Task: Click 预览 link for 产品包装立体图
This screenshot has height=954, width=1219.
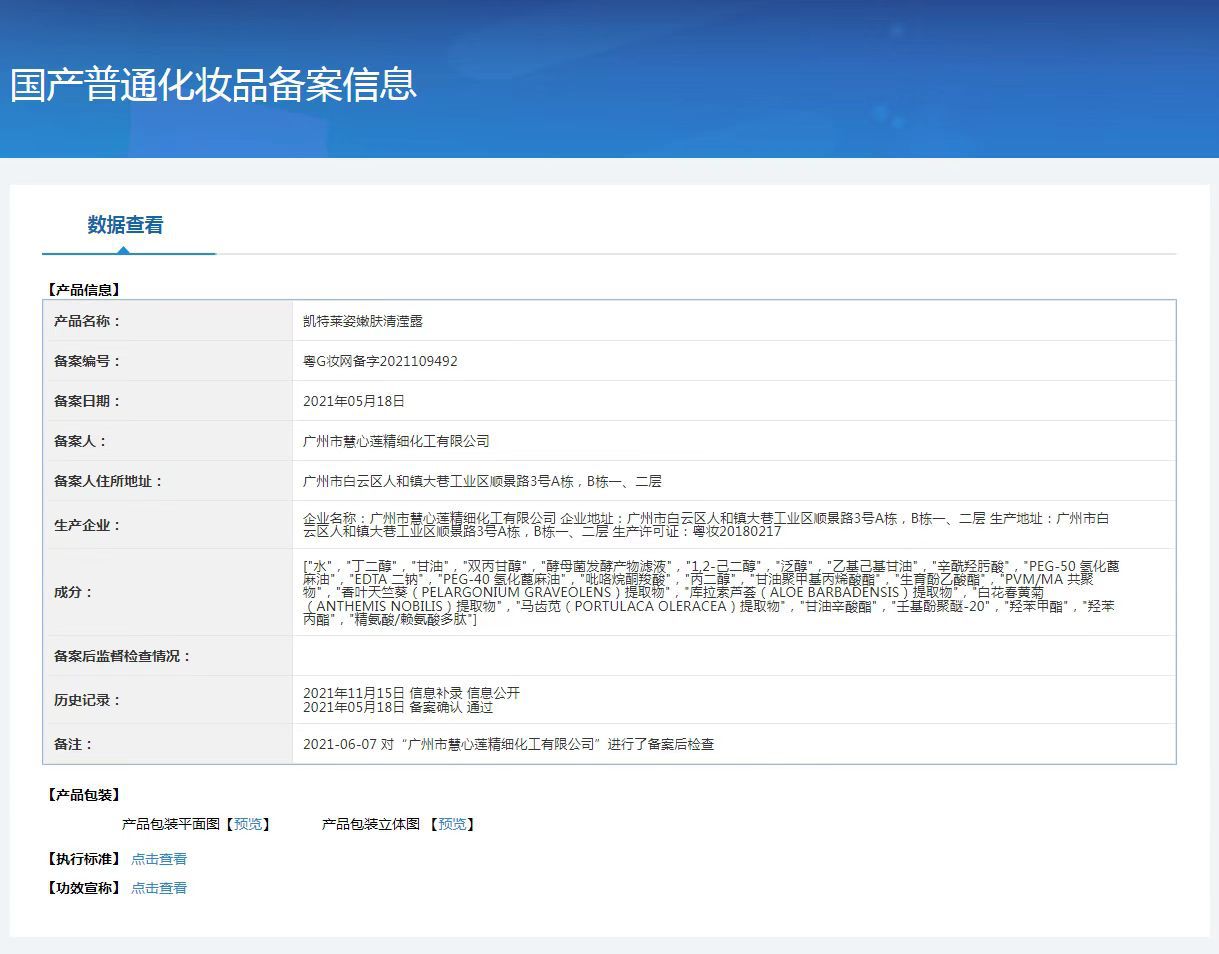Action: 452,824
